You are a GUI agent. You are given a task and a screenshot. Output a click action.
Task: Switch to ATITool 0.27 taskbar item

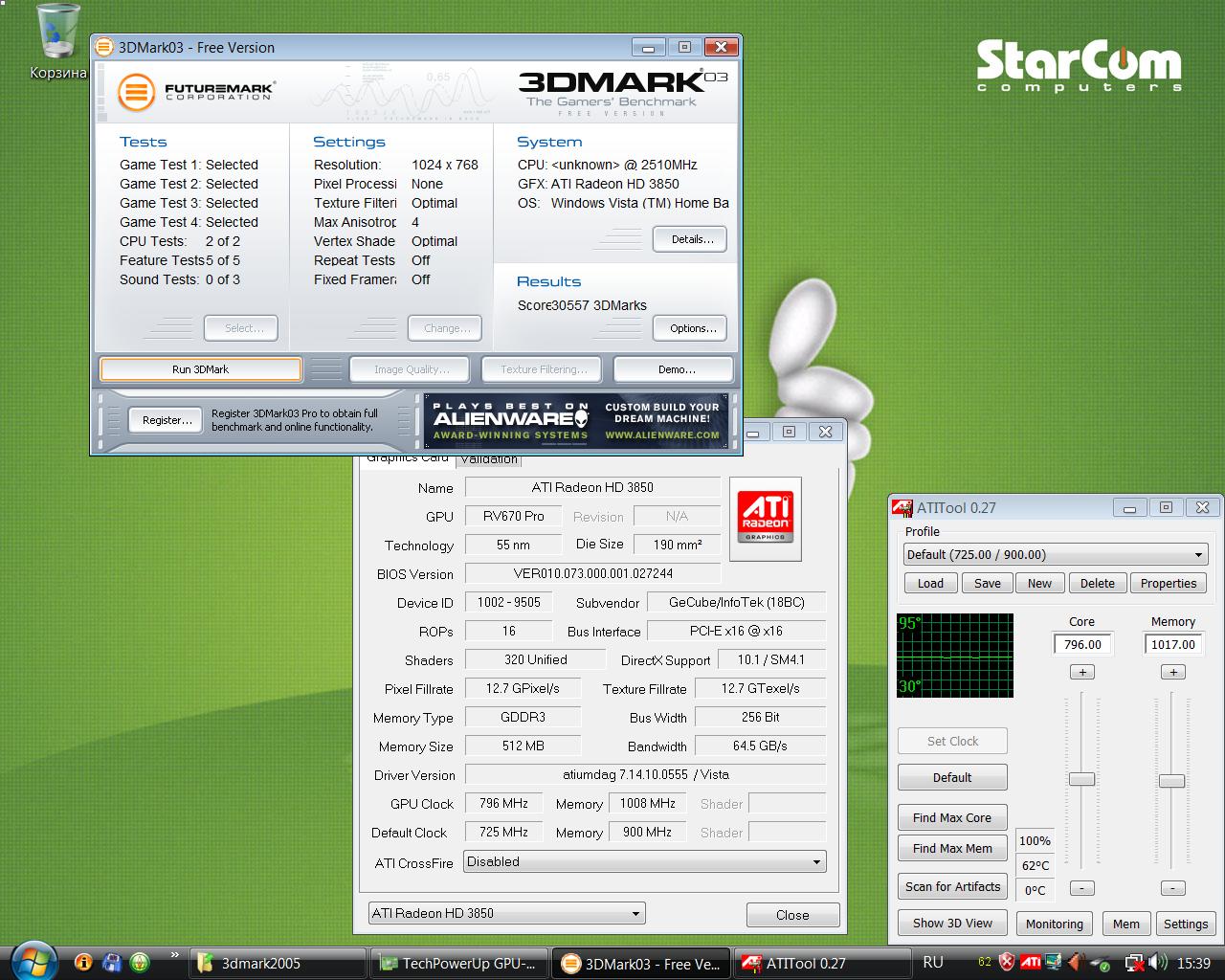click(823, 964)
